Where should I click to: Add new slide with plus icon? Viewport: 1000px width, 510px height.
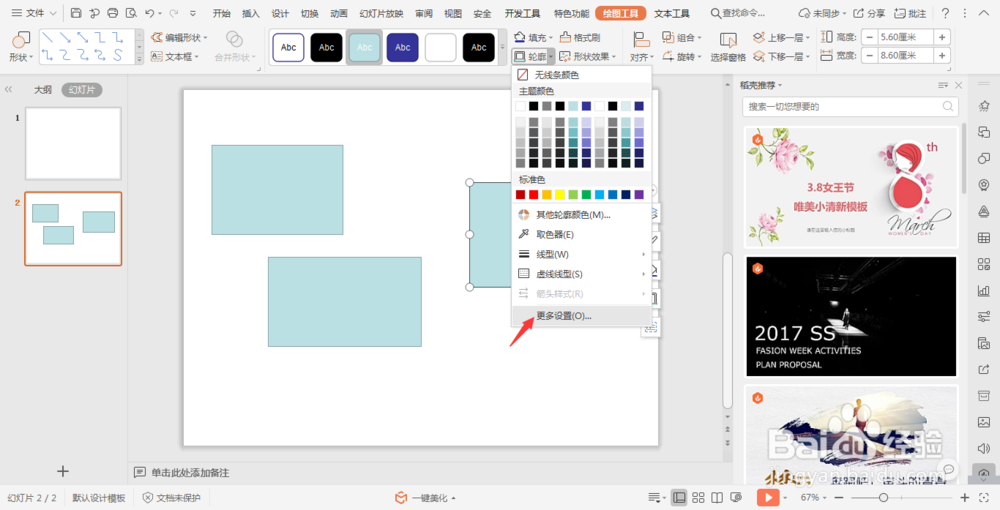[62, 471]
